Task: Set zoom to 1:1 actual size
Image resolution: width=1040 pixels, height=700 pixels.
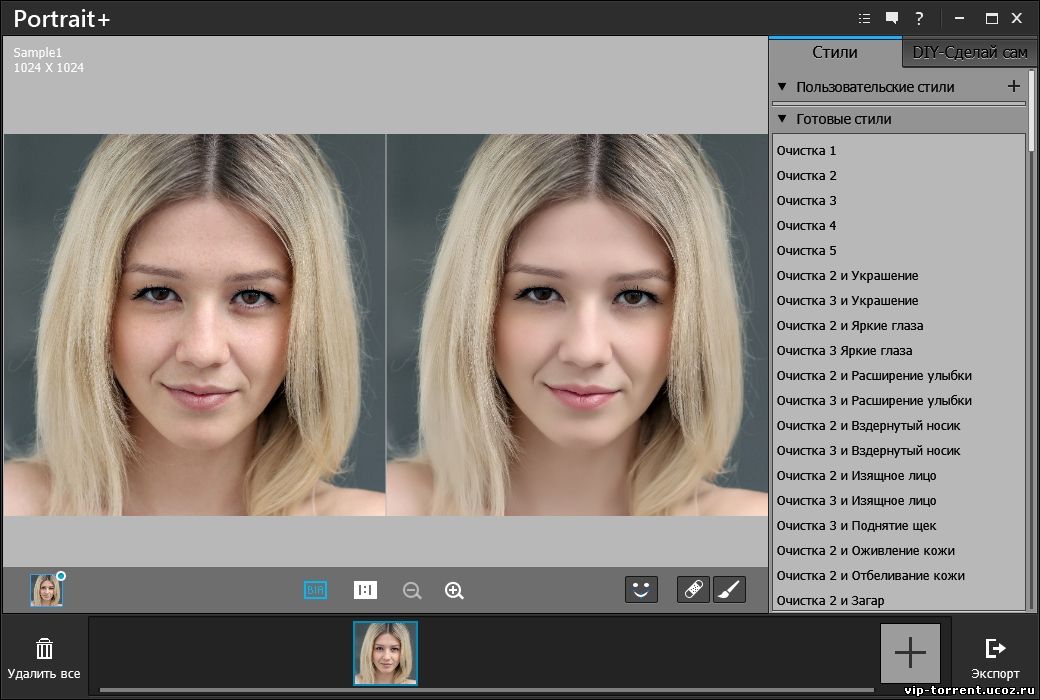Action: (x=365, y=590)
